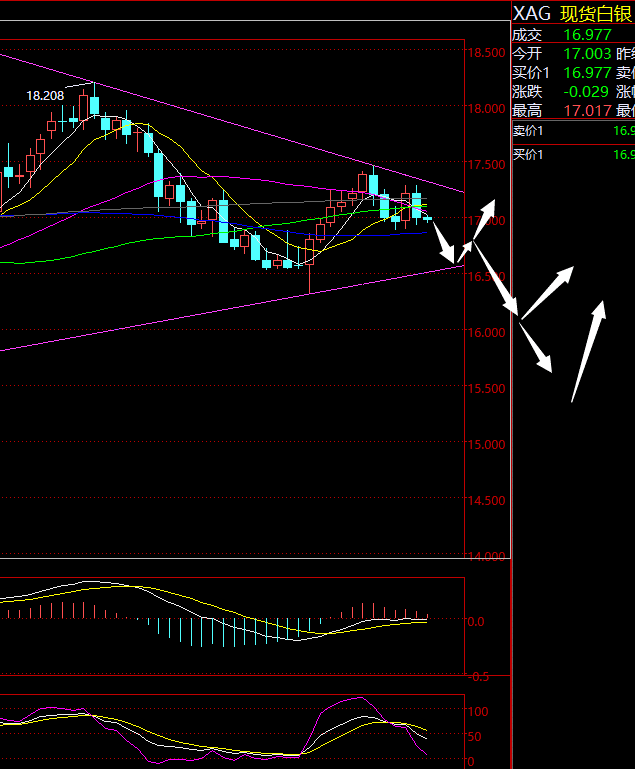The image size is (635, 769).
Task: Click the 18.500 price axis label
Action: (x=486, y=53)
